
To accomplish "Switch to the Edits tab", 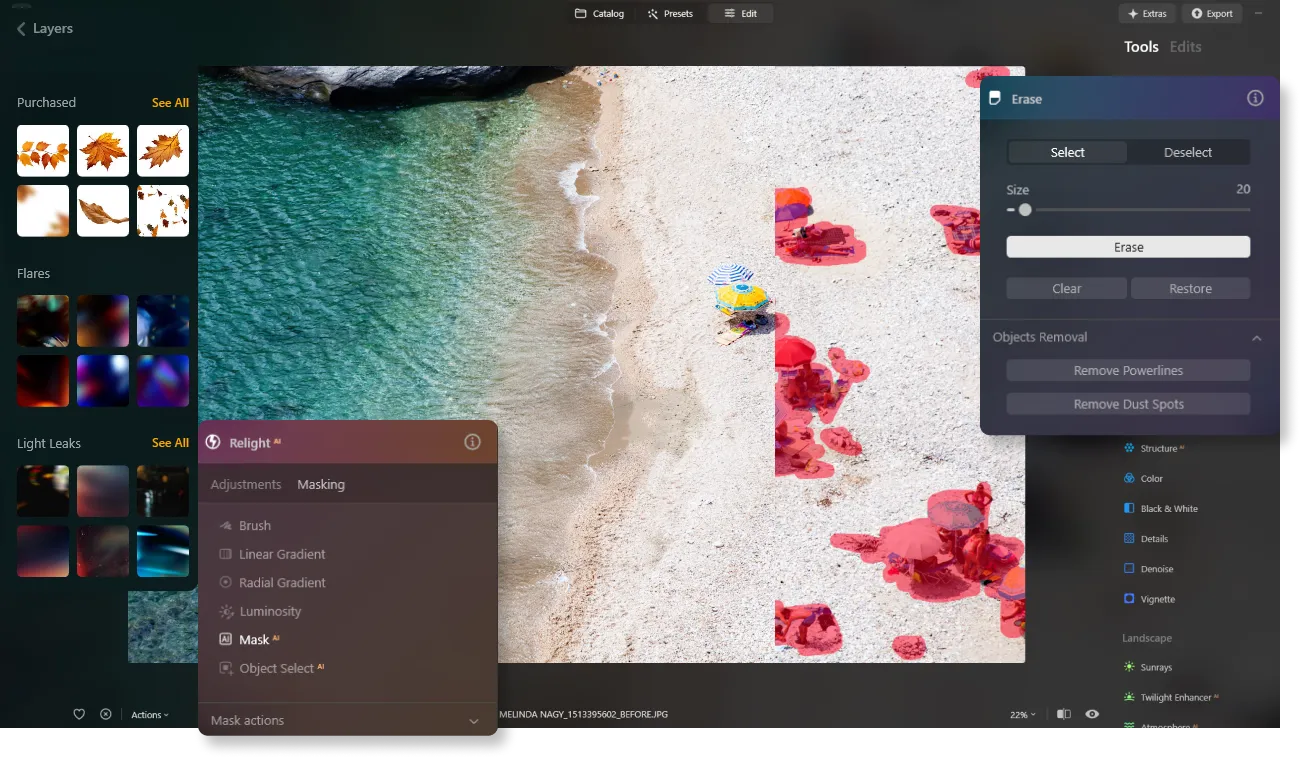I will point(1186,47).
